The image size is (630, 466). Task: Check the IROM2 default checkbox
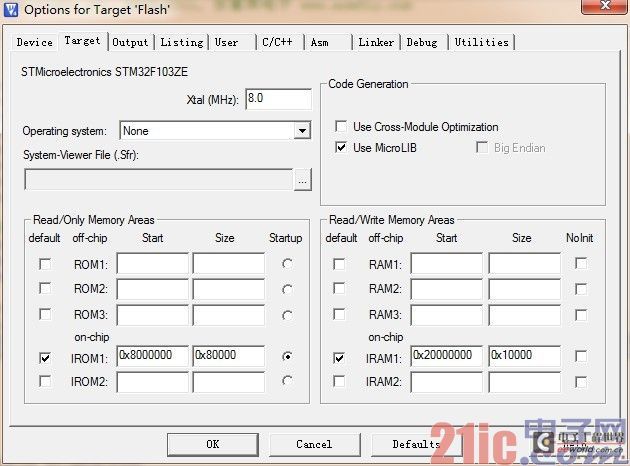(45, 381)
